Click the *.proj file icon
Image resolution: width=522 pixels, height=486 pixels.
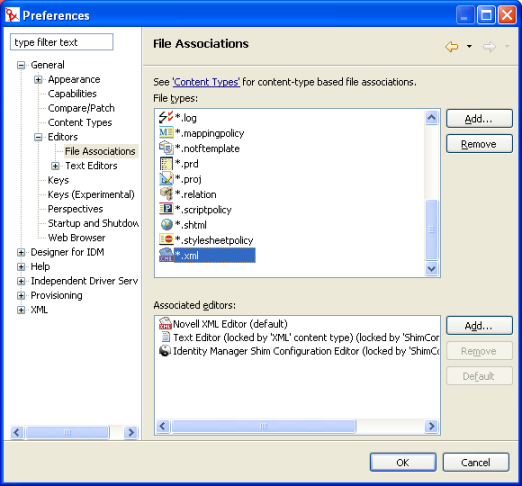coord(166,179)
